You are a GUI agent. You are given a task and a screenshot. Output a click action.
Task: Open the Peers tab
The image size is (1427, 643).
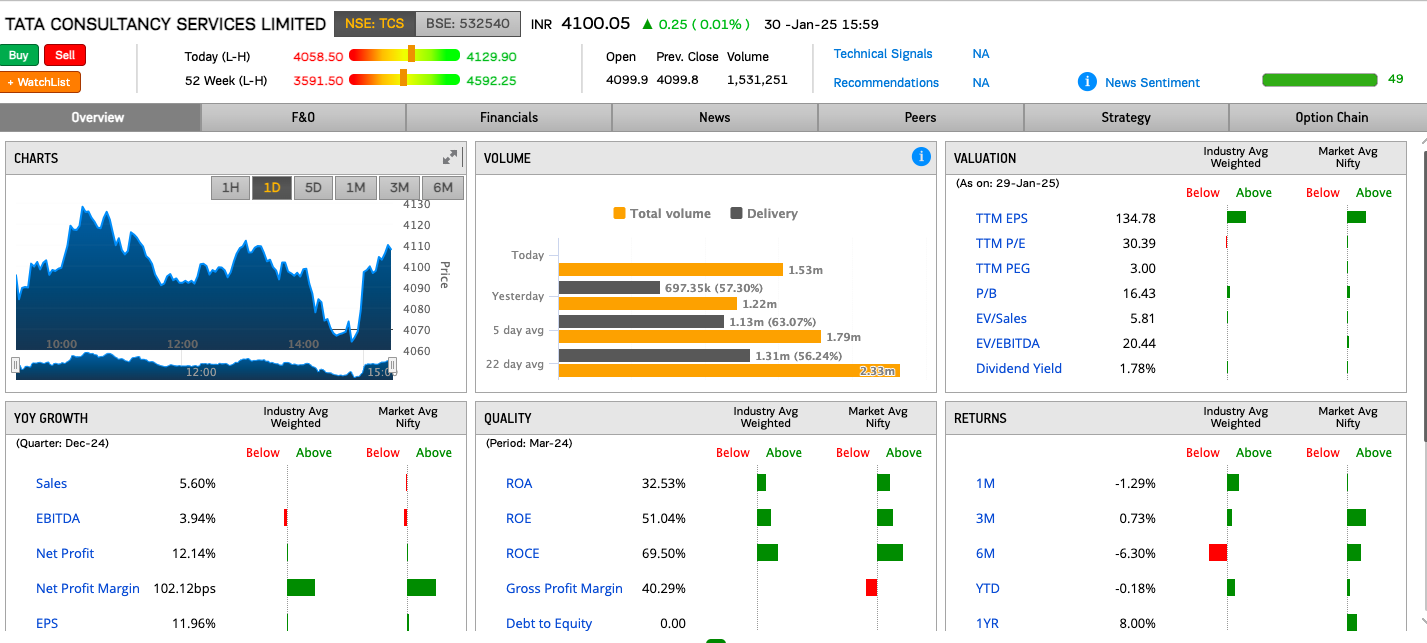tap(921, 117)
